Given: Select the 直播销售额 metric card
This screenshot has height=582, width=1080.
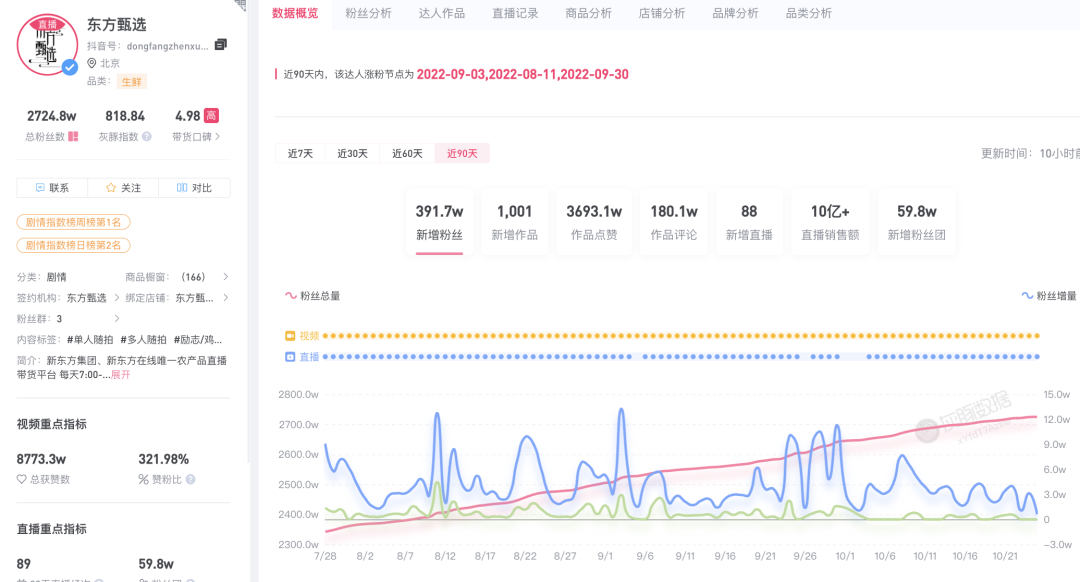Looking at the screenshot, I should (x=830, y=222).
